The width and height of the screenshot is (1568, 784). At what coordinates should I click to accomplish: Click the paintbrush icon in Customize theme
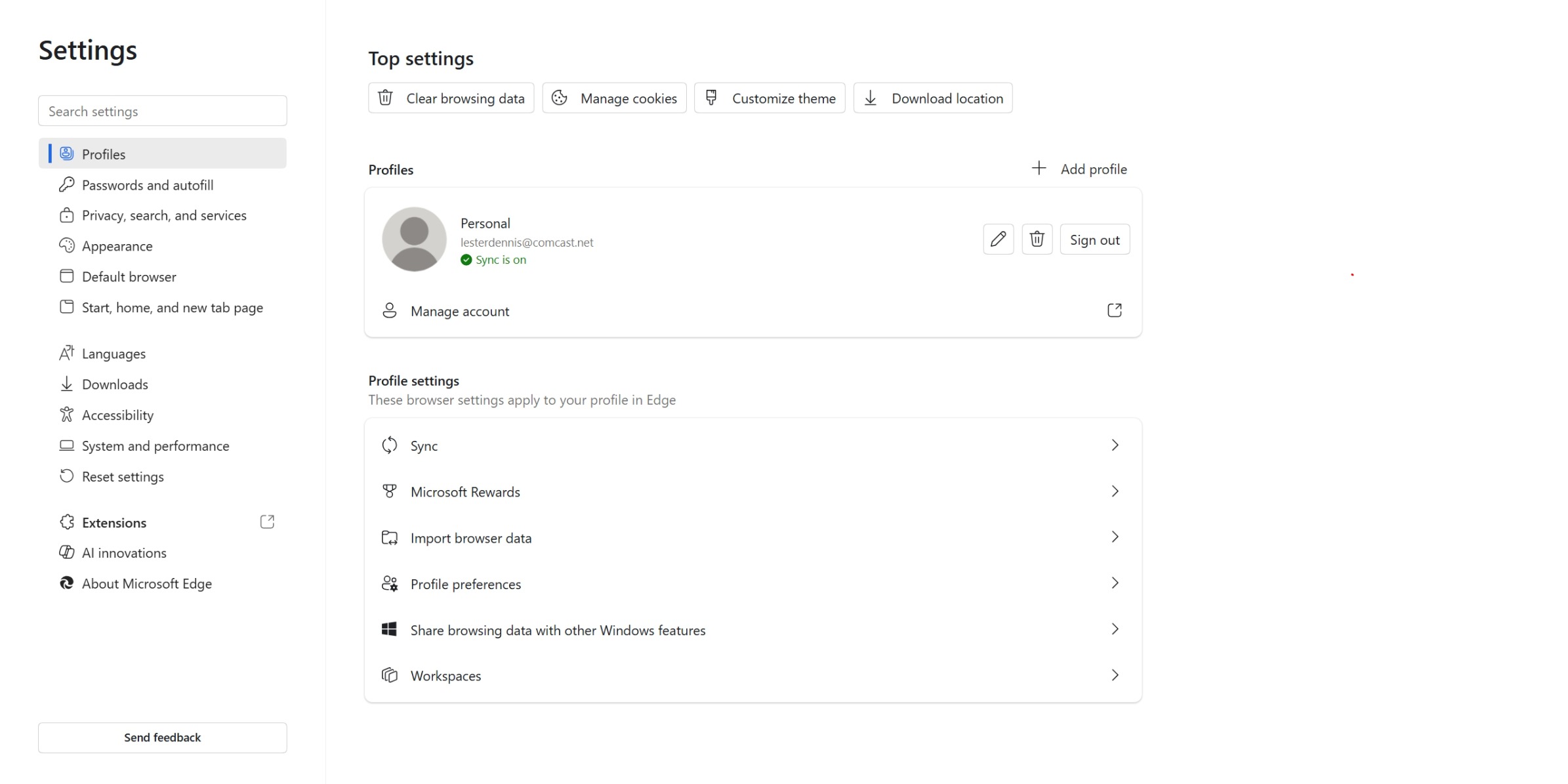click(x=711, y=98)
